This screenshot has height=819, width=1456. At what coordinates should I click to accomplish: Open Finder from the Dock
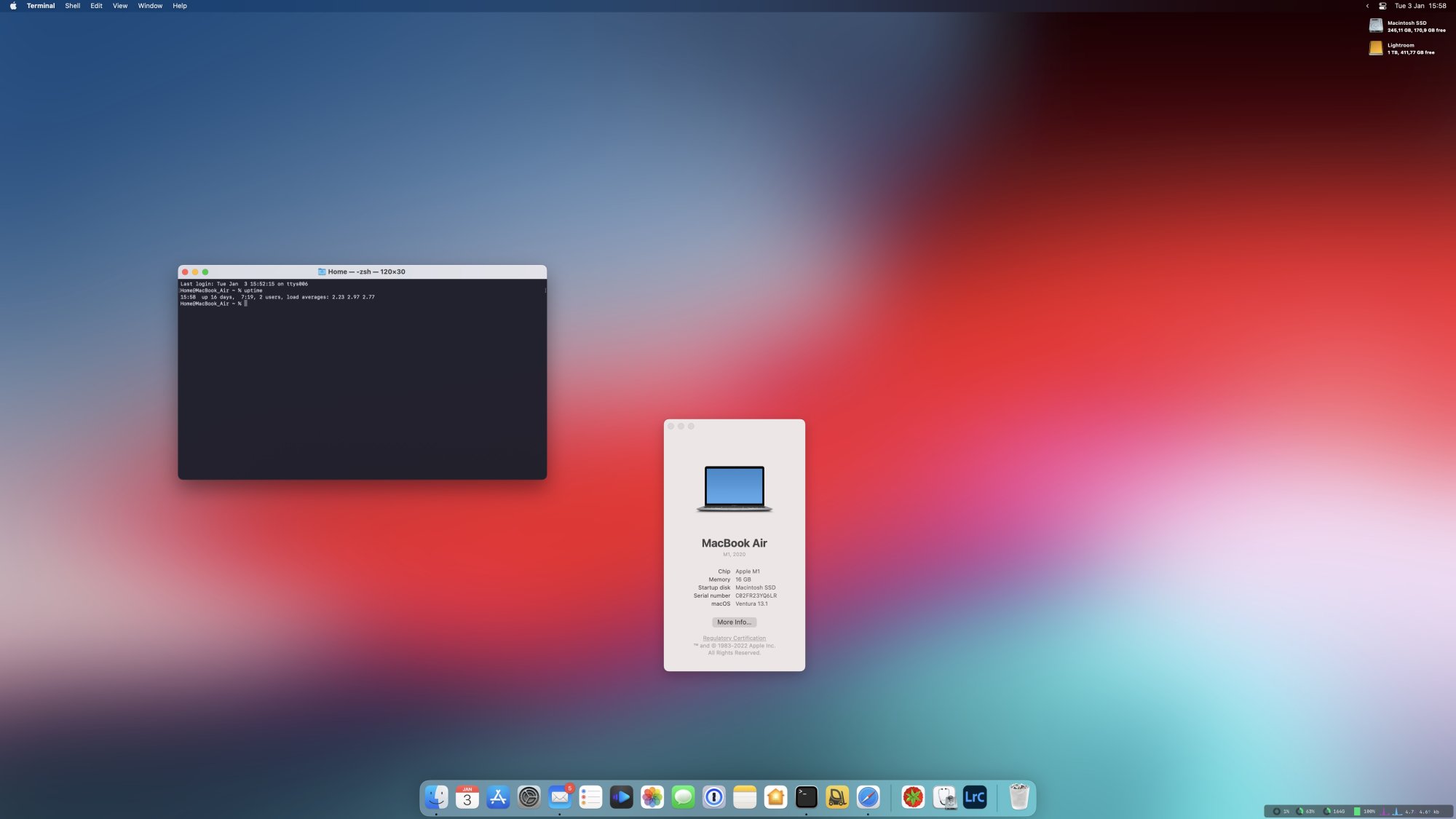436,797
